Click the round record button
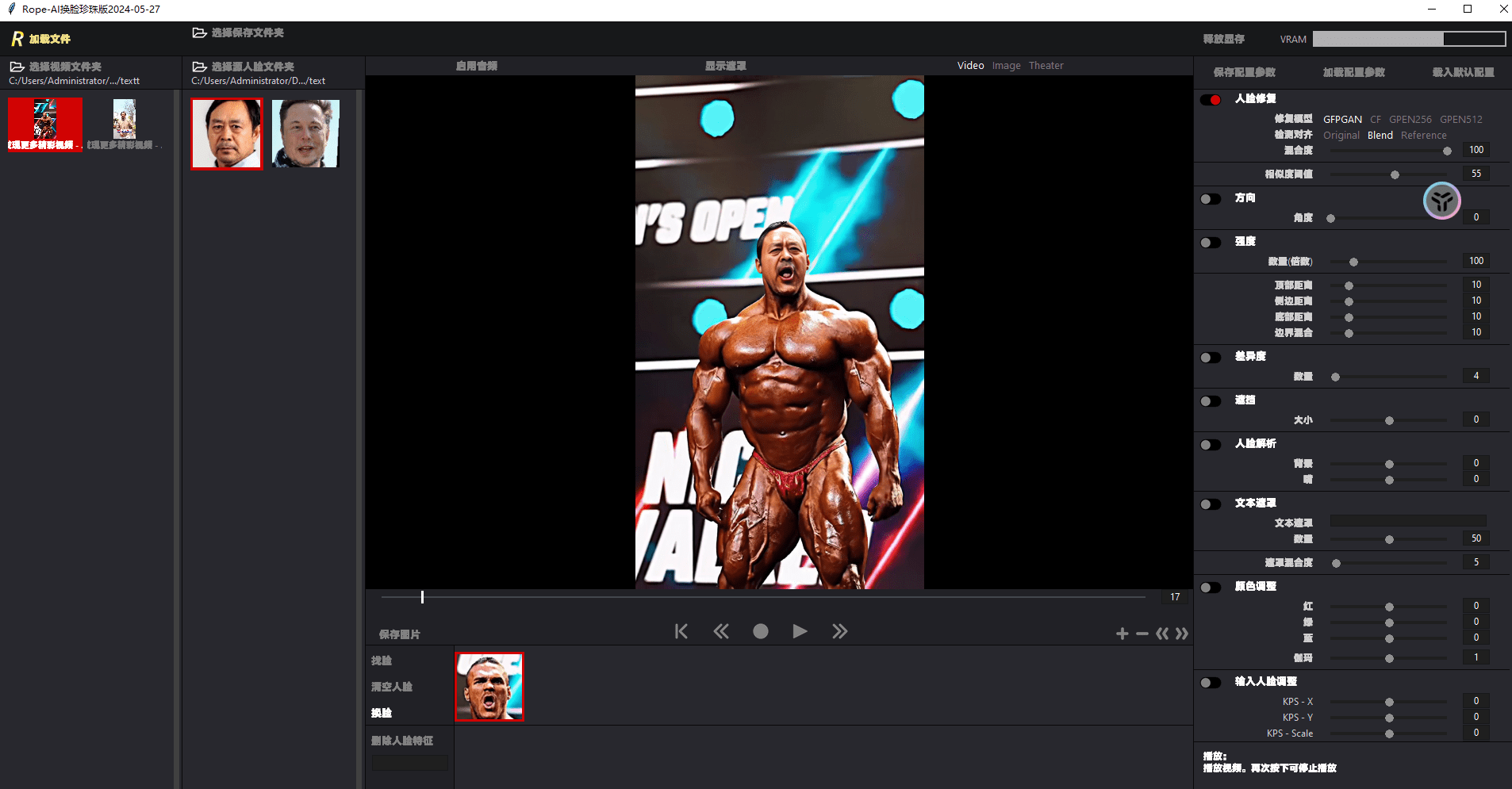 click(x=760, y=631)
